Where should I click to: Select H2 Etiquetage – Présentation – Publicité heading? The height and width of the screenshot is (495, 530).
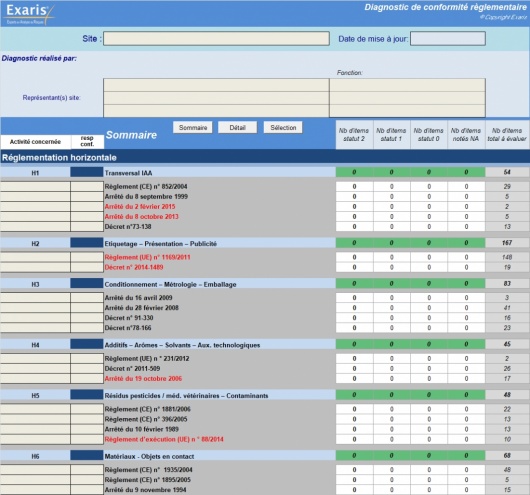tap(161, 244)
